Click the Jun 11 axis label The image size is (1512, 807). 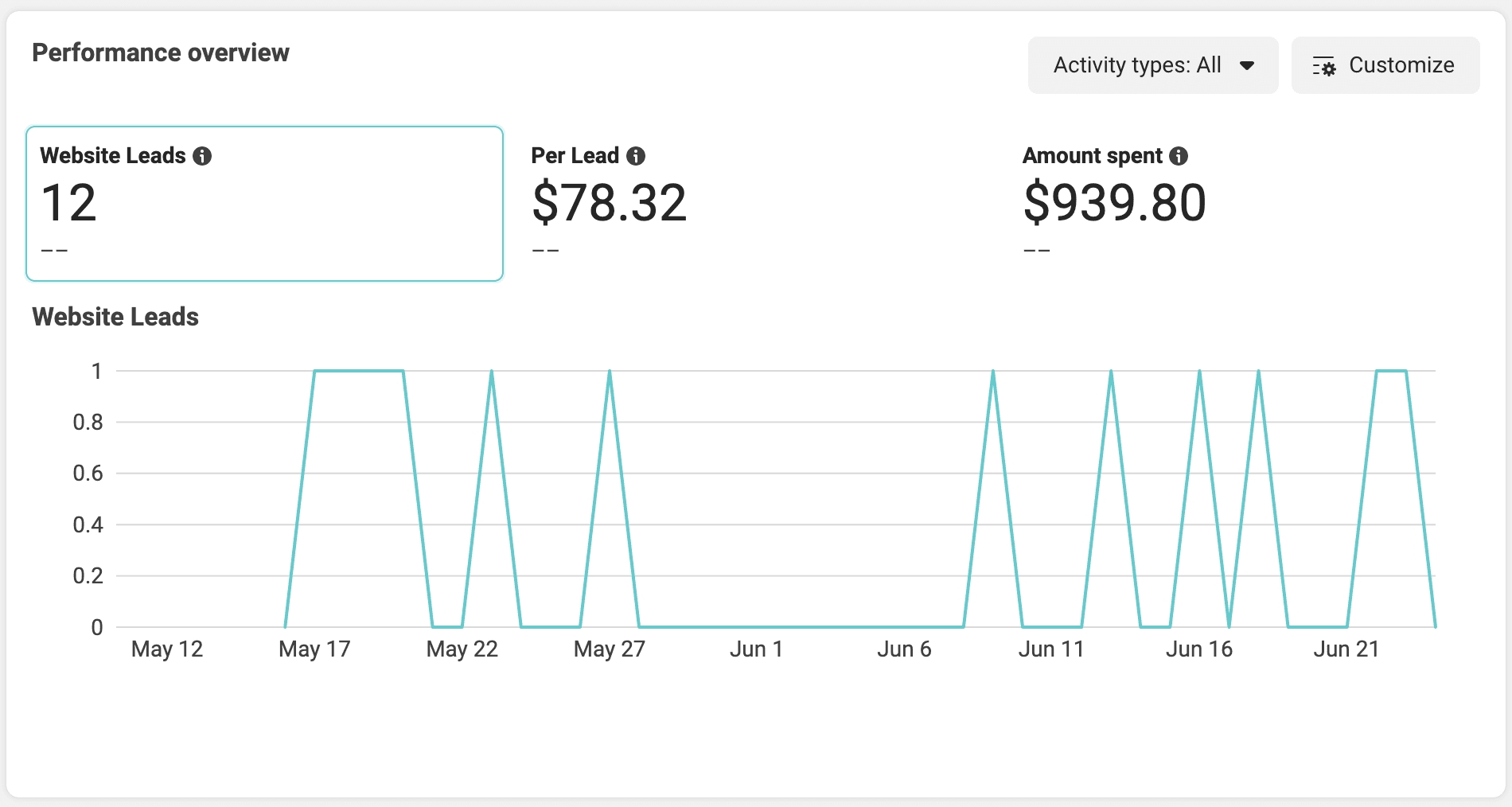click(x=1051, y=649)
